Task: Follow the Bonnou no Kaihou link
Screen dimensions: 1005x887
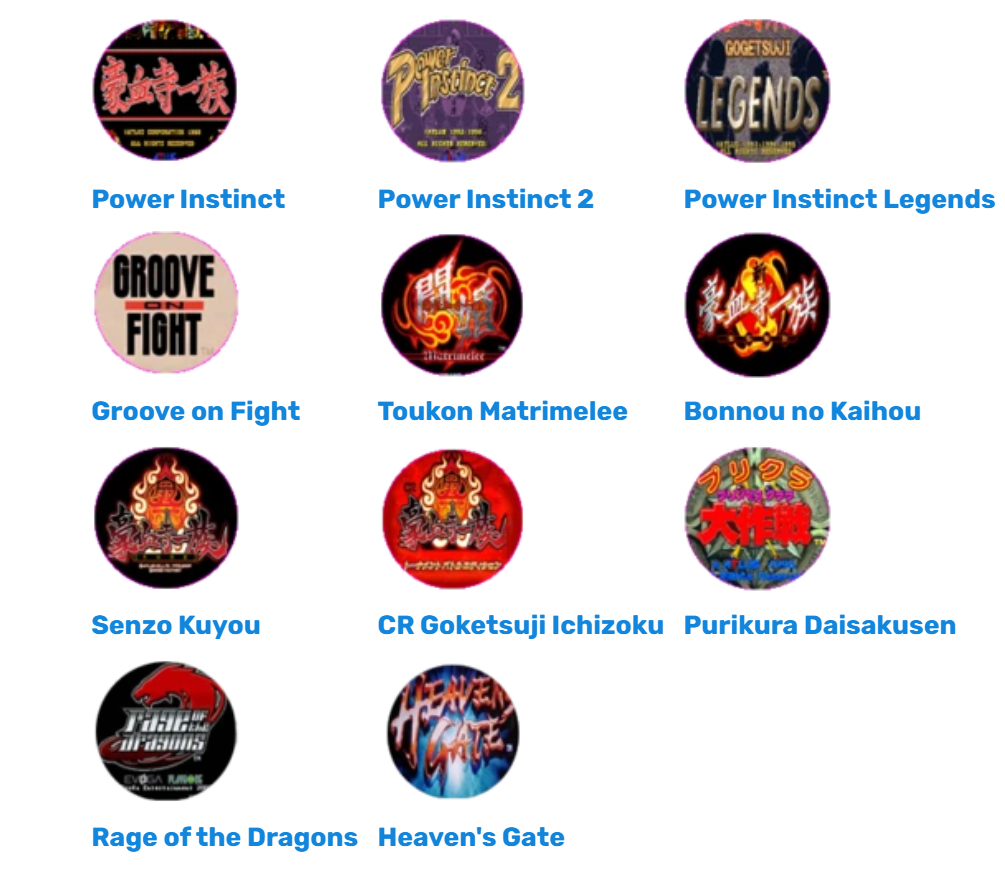Action: 802,411
